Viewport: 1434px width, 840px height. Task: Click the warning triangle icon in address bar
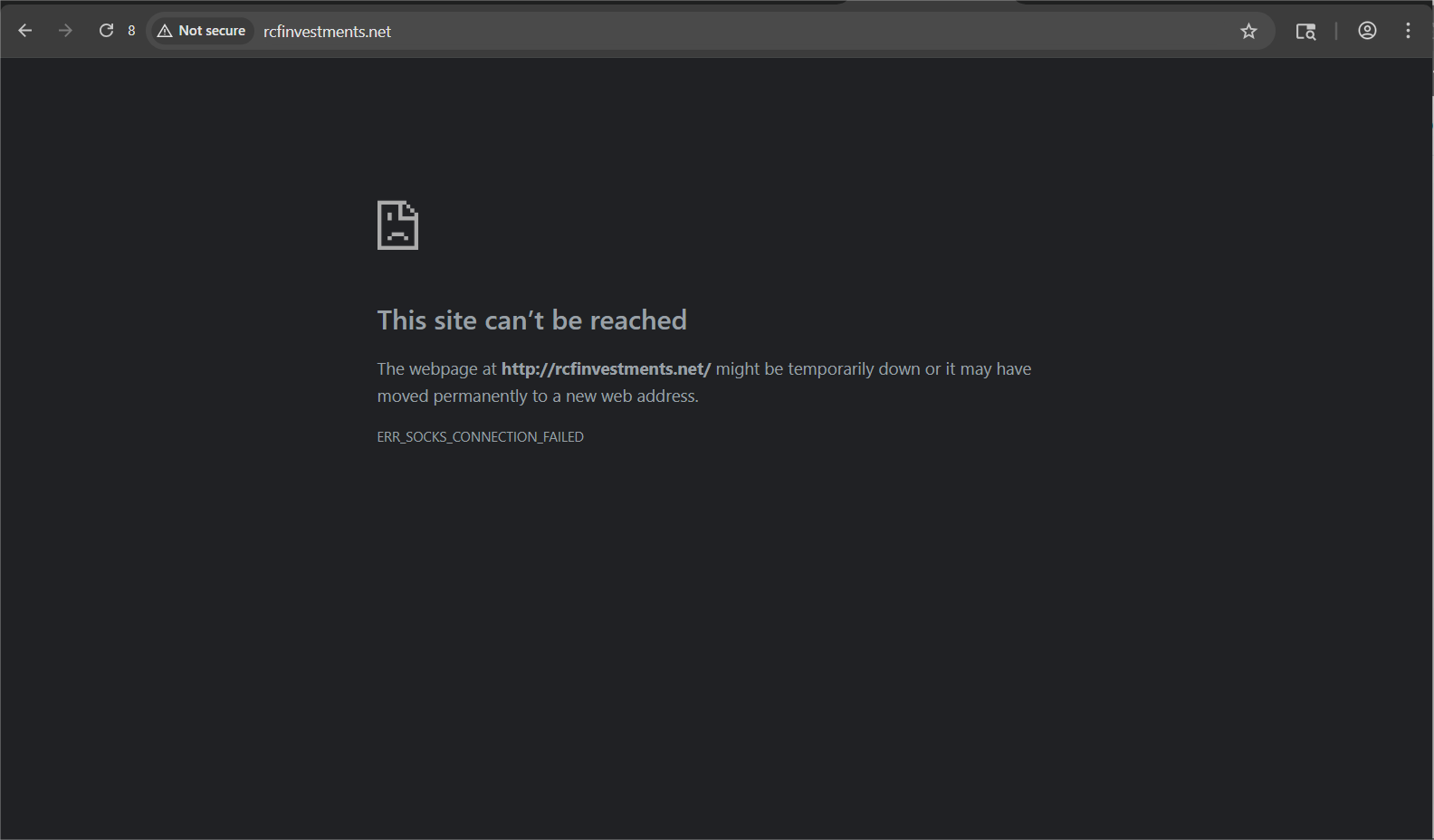tap(165, 32)
